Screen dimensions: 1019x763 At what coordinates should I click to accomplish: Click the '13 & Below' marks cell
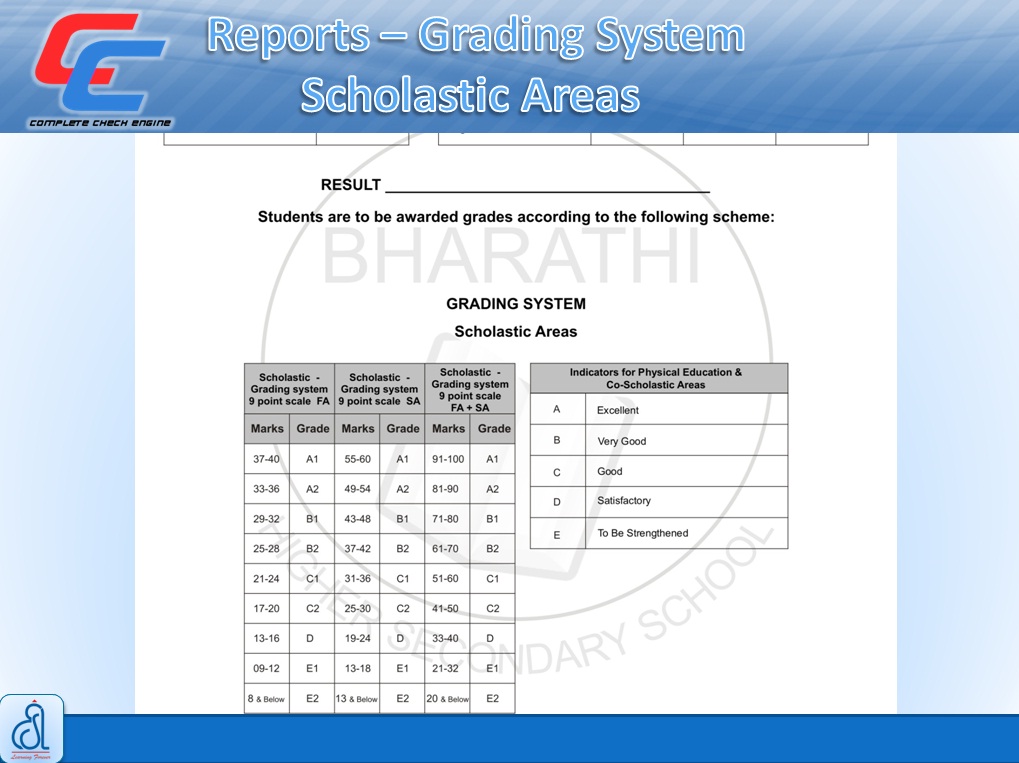tap(357, 699)
